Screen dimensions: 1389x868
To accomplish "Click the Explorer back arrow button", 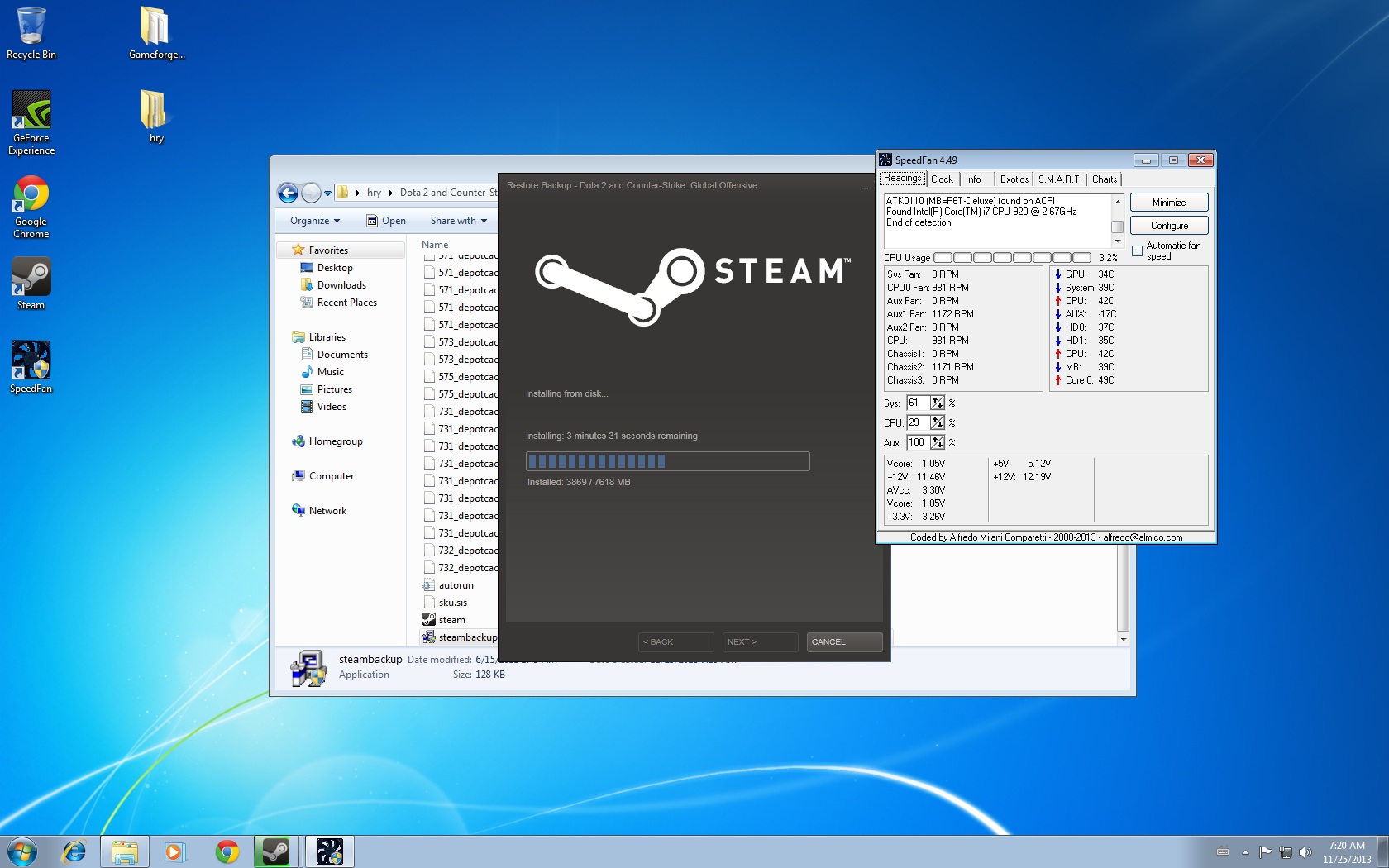I will click(x=288, y=193).
